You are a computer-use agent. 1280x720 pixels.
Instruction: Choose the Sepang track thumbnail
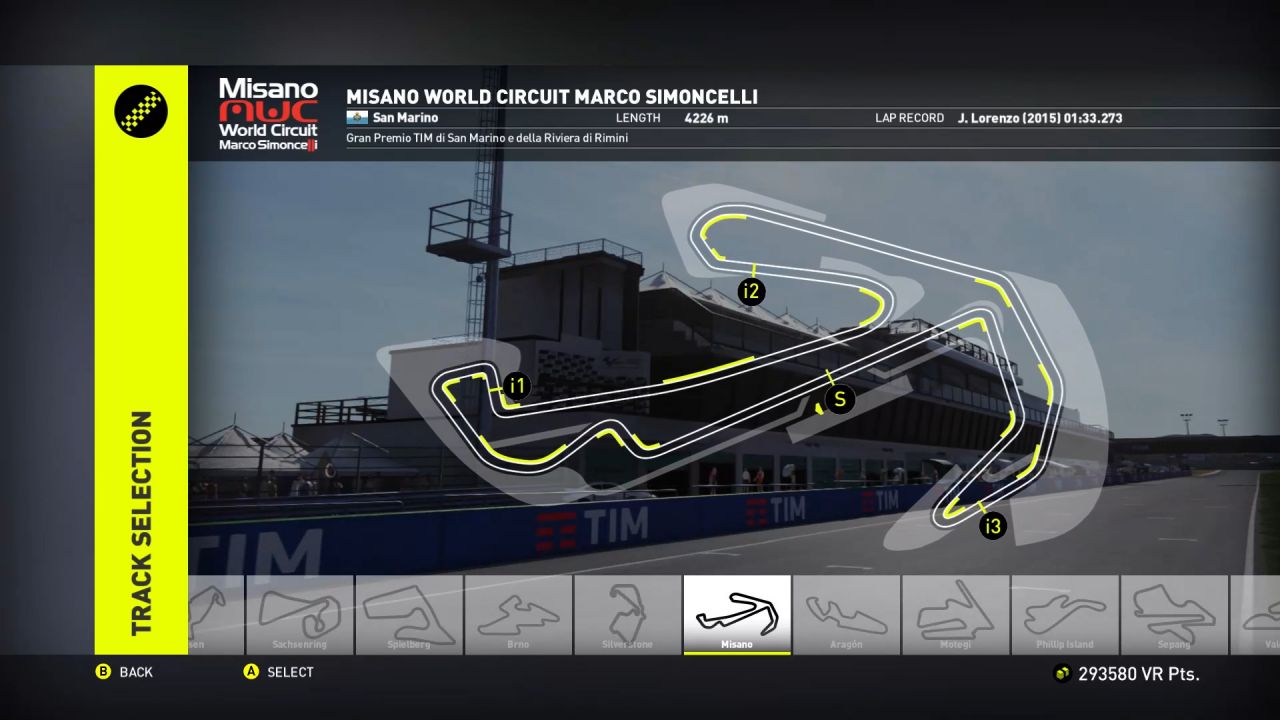(x=1174, y=614)
